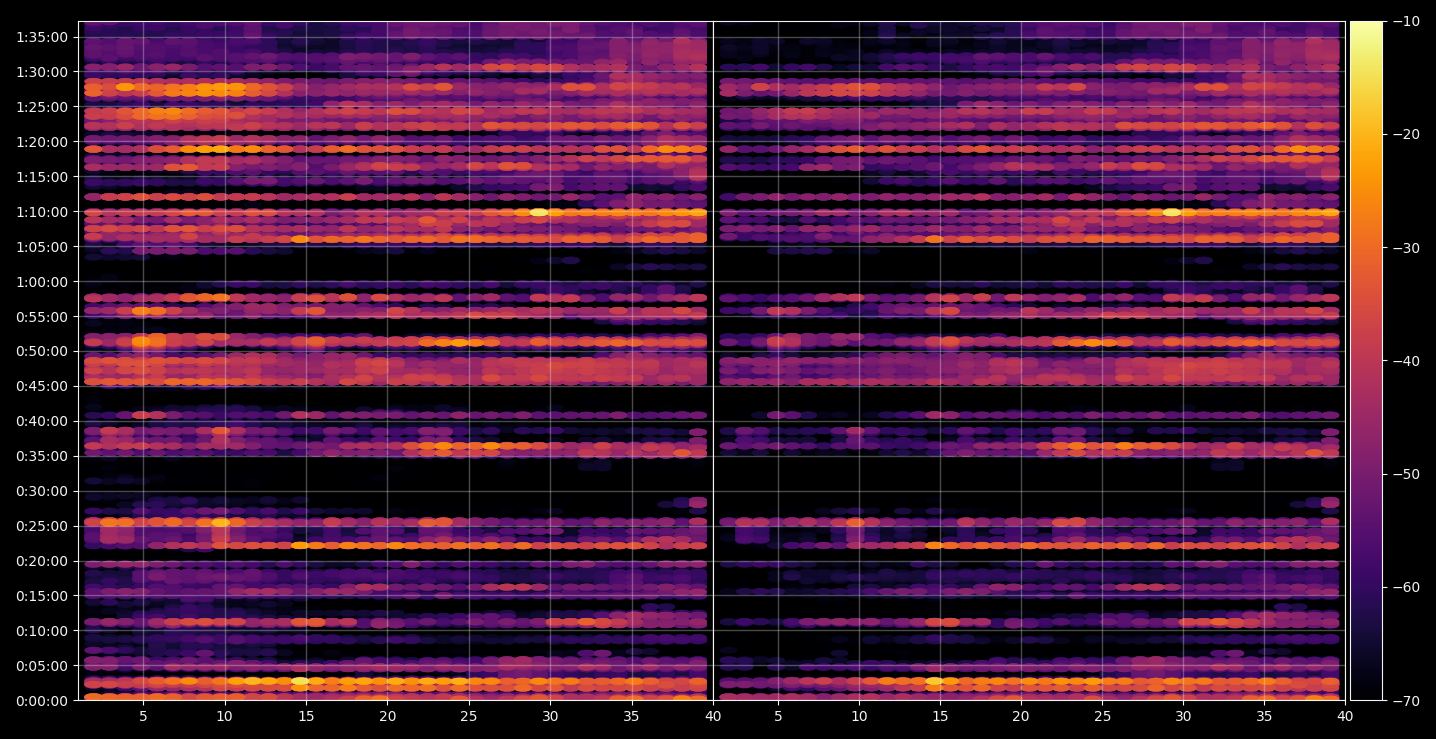
Task: Click the 1:25:00 time axis label
Action: [42, 107]
